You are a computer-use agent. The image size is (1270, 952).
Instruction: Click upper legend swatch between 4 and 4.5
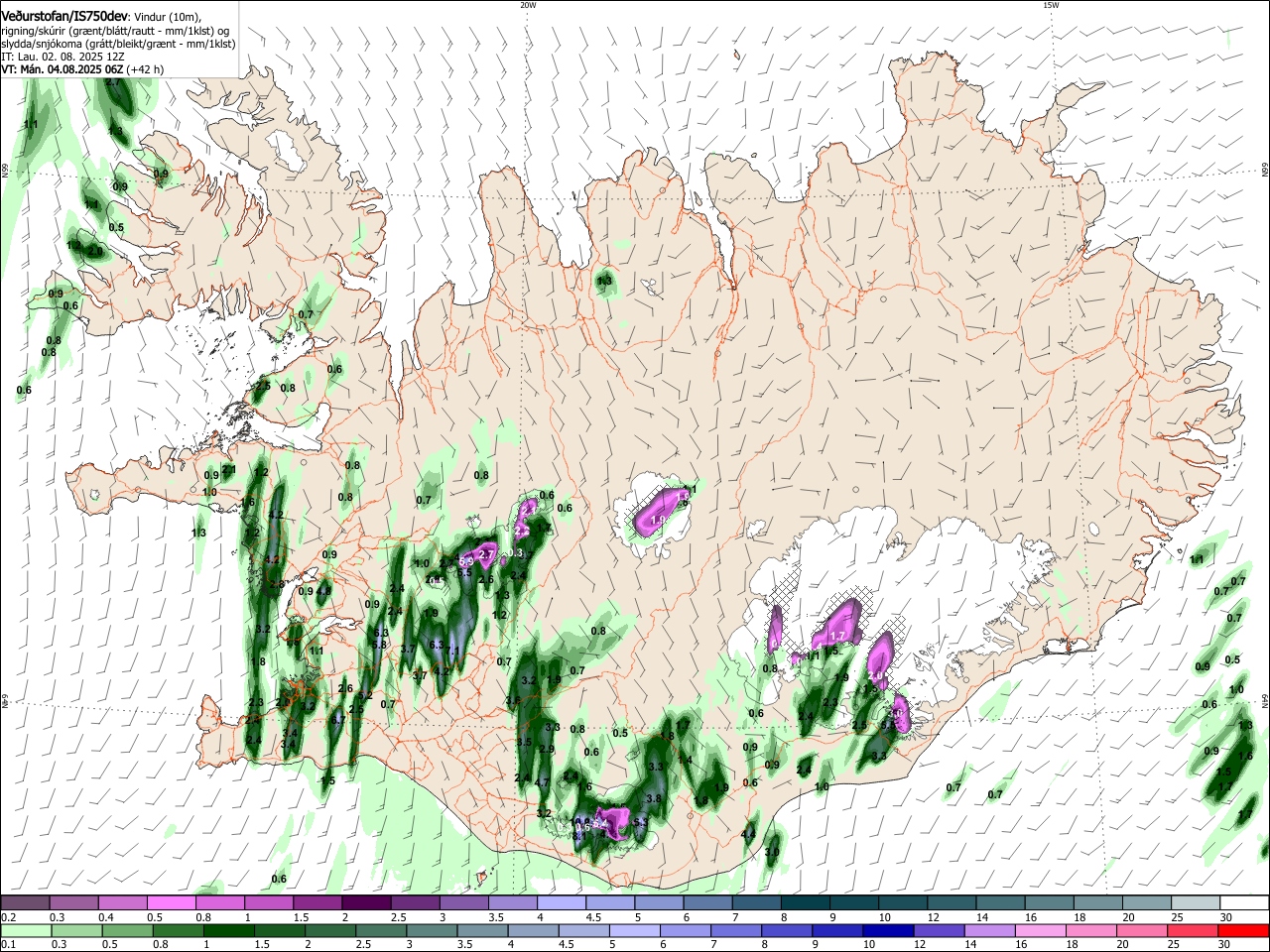[562, 903]
